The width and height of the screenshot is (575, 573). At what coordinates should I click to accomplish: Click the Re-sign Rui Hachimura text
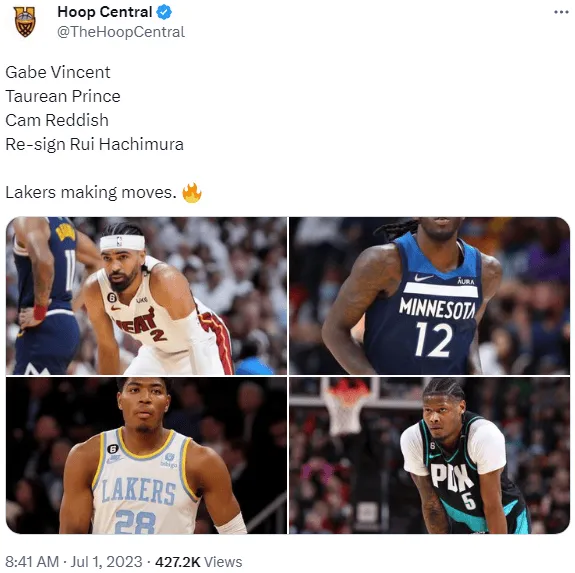tap(94, 144)
